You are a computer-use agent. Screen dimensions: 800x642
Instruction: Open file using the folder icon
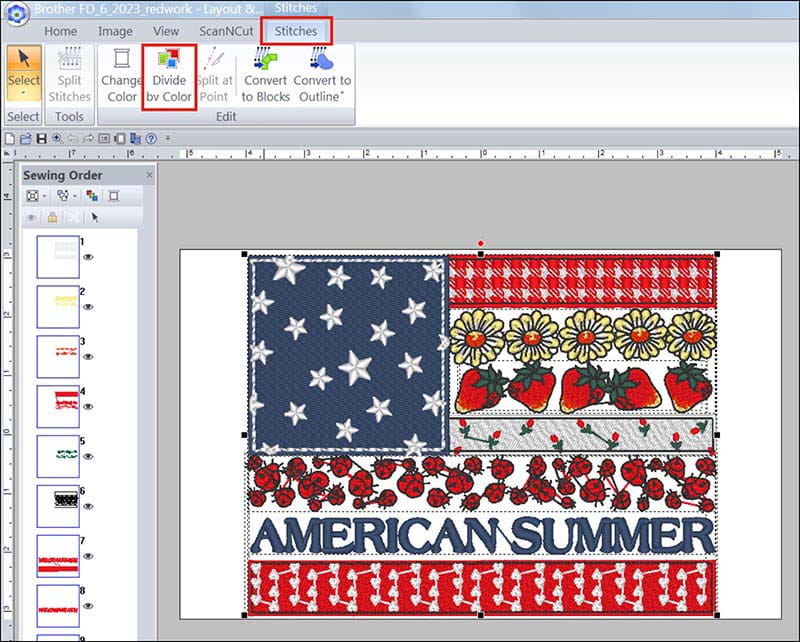(25, 137)
